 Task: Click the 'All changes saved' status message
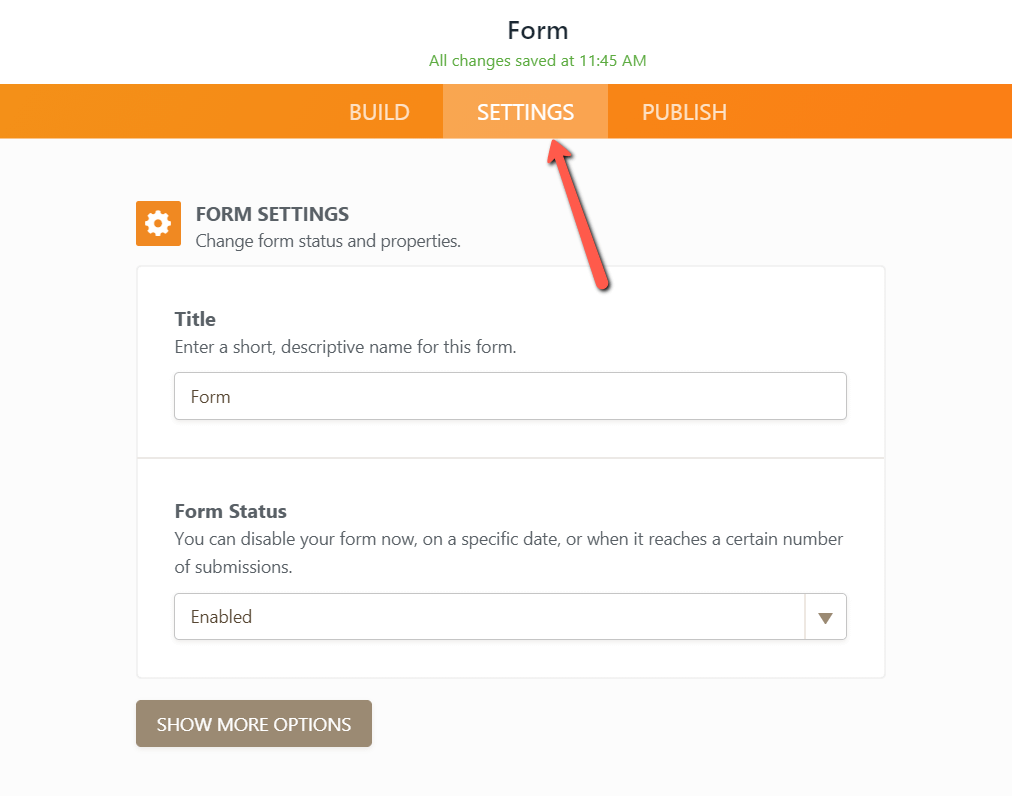point(537,61)
